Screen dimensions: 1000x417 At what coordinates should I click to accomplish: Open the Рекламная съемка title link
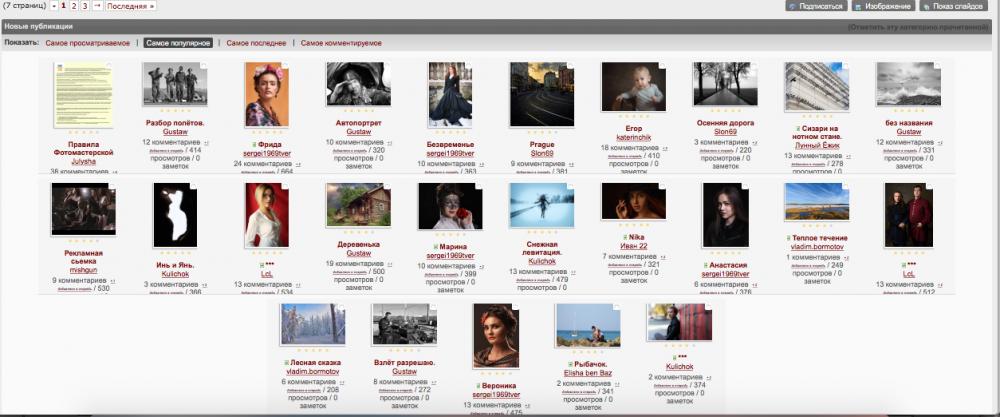(x=83, y=257)
